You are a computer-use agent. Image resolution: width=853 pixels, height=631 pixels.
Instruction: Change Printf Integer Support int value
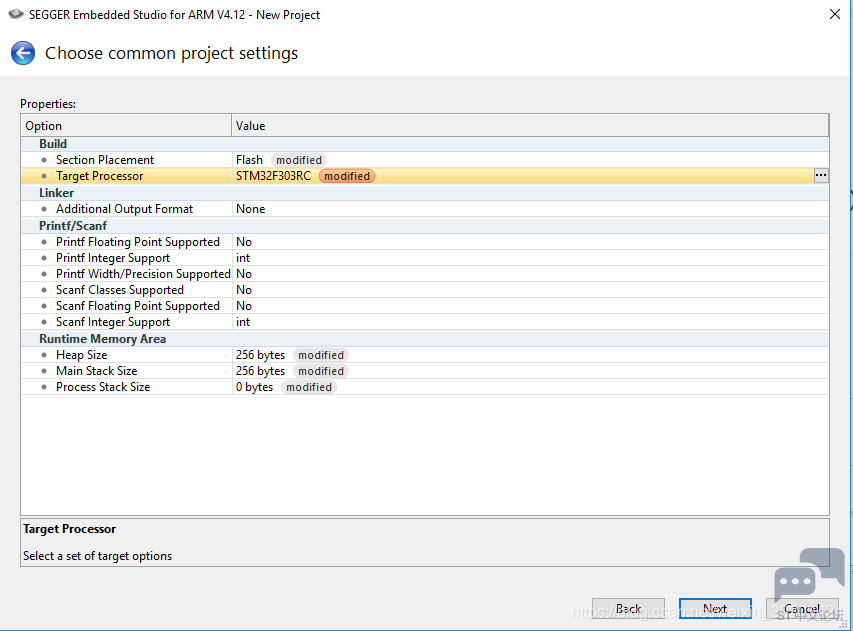pyautogui.click(x=243, y=258)
